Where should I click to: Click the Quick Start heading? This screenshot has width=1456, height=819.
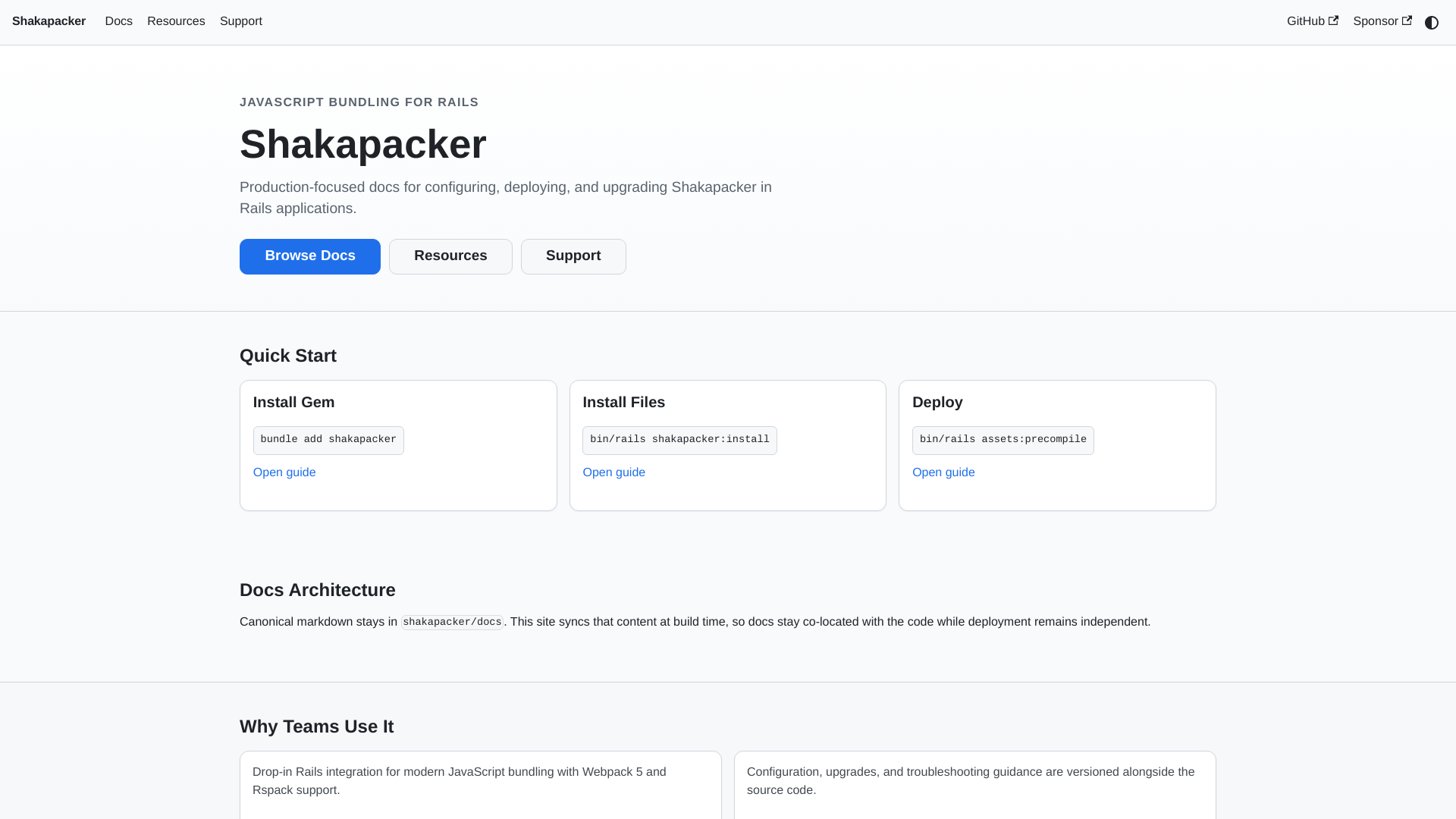pyautogui.click(x=288, y=356)
